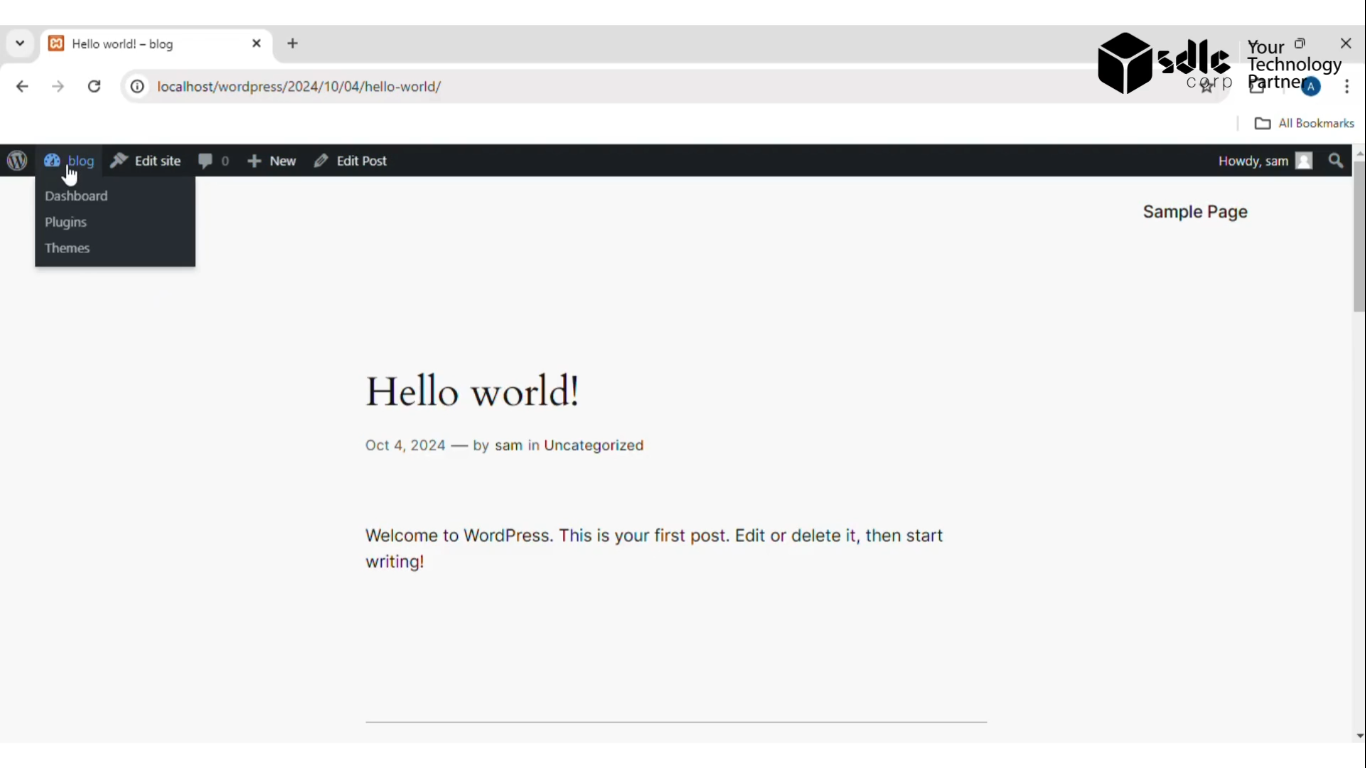Open the search magnifier in admin bar

pyautogui.click(x=1336, y=160)
